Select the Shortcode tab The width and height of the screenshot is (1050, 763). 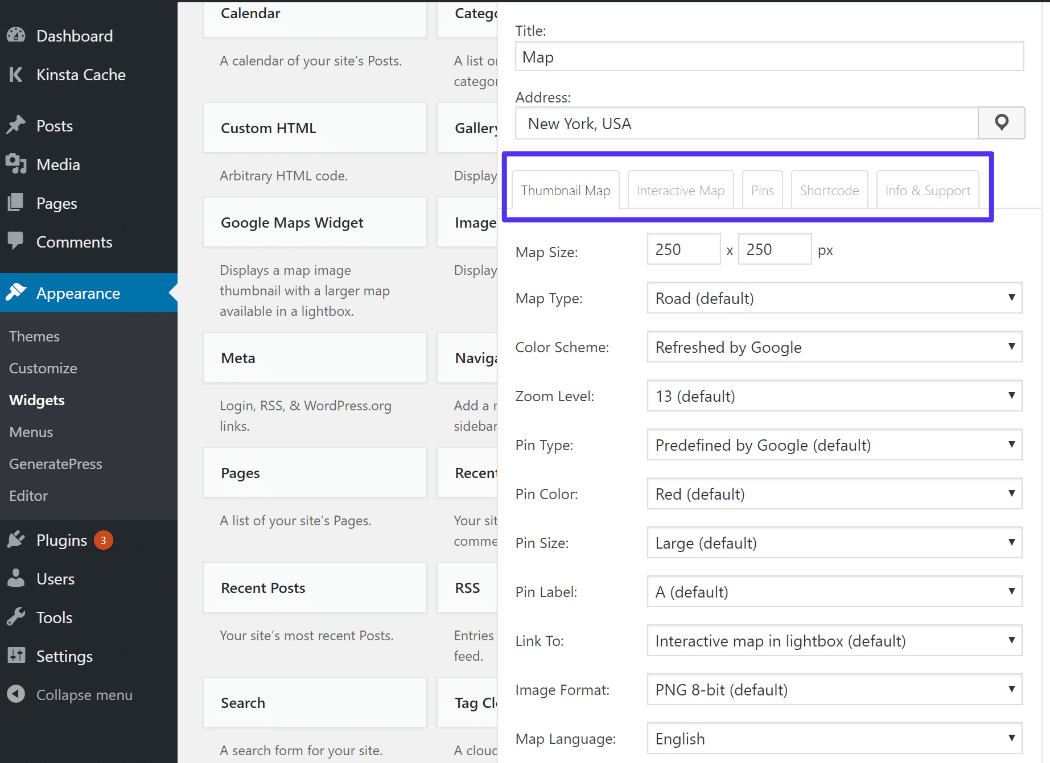pos(829,189)
